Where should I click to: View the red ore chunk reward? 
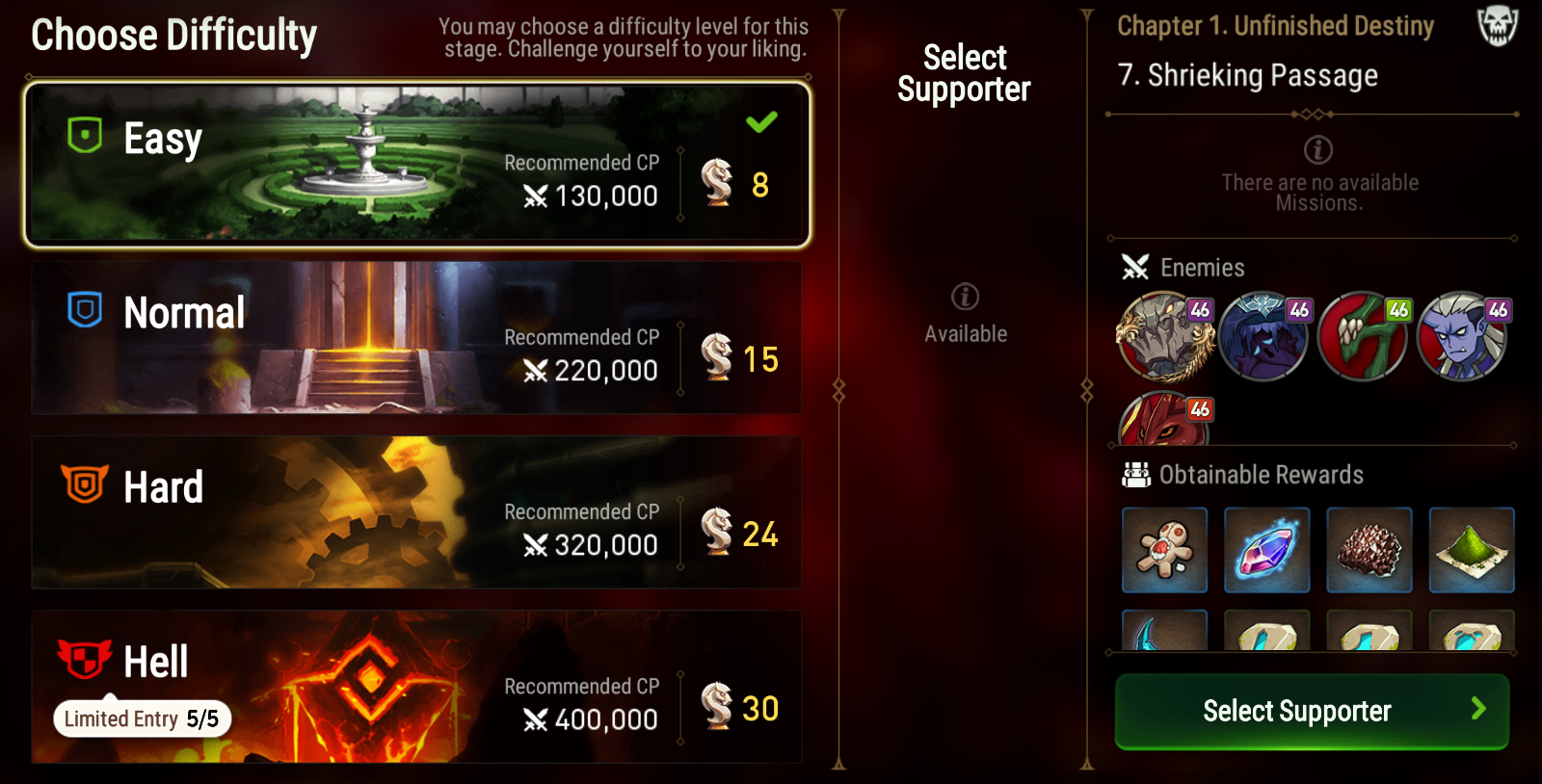[x=1369, y=550]
